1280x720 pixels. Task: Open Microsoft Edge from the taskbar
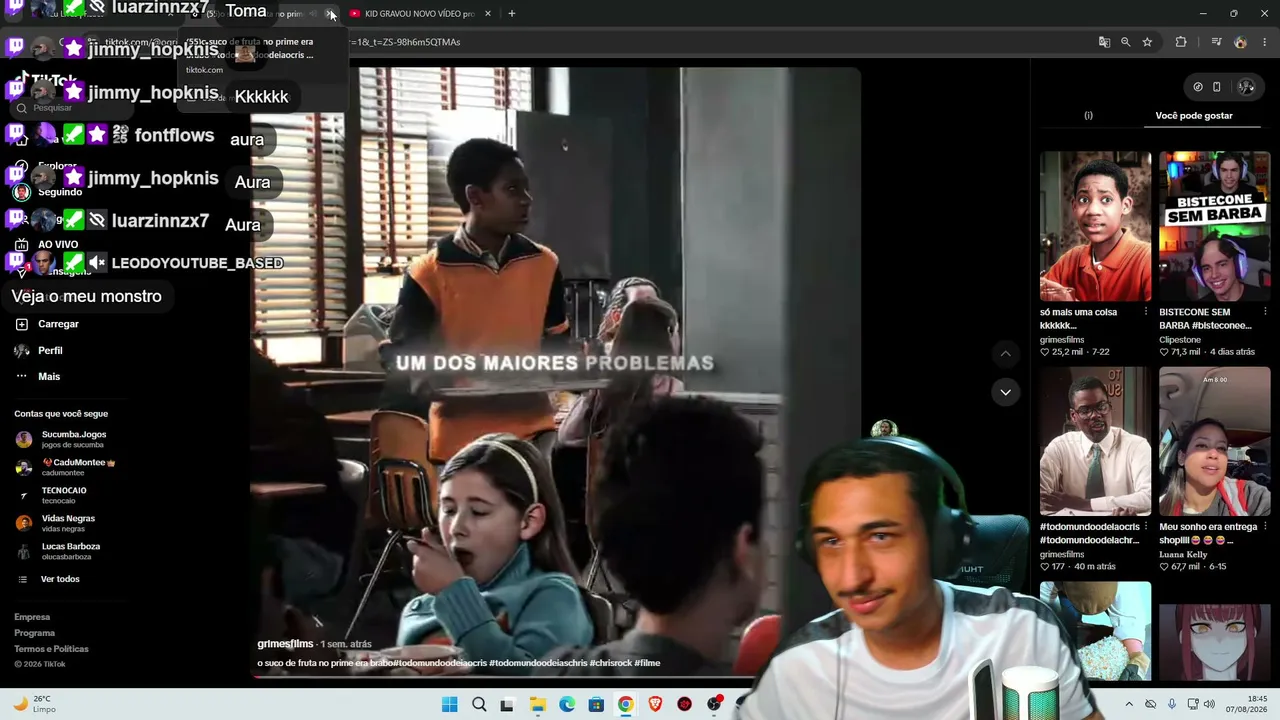[x=567, y=704]
